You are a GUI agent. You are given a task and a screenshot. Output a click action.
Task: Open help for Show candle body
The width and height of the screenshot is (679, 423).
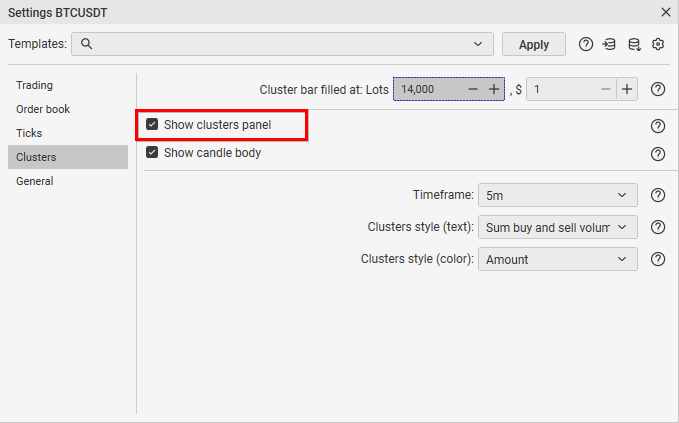(658, 154)
